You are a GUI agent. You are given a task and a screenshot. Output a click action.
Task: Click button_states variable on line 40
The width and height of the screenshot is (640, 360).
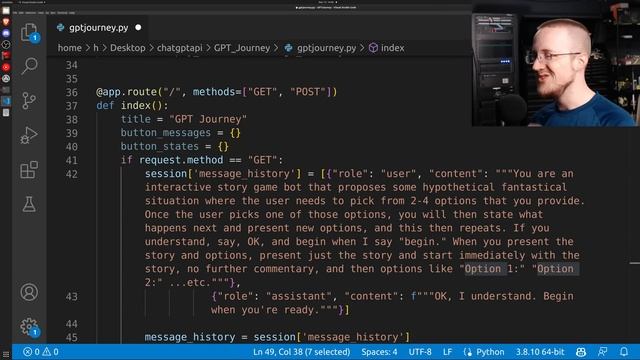pyautogui.click(x=159, y=146)
